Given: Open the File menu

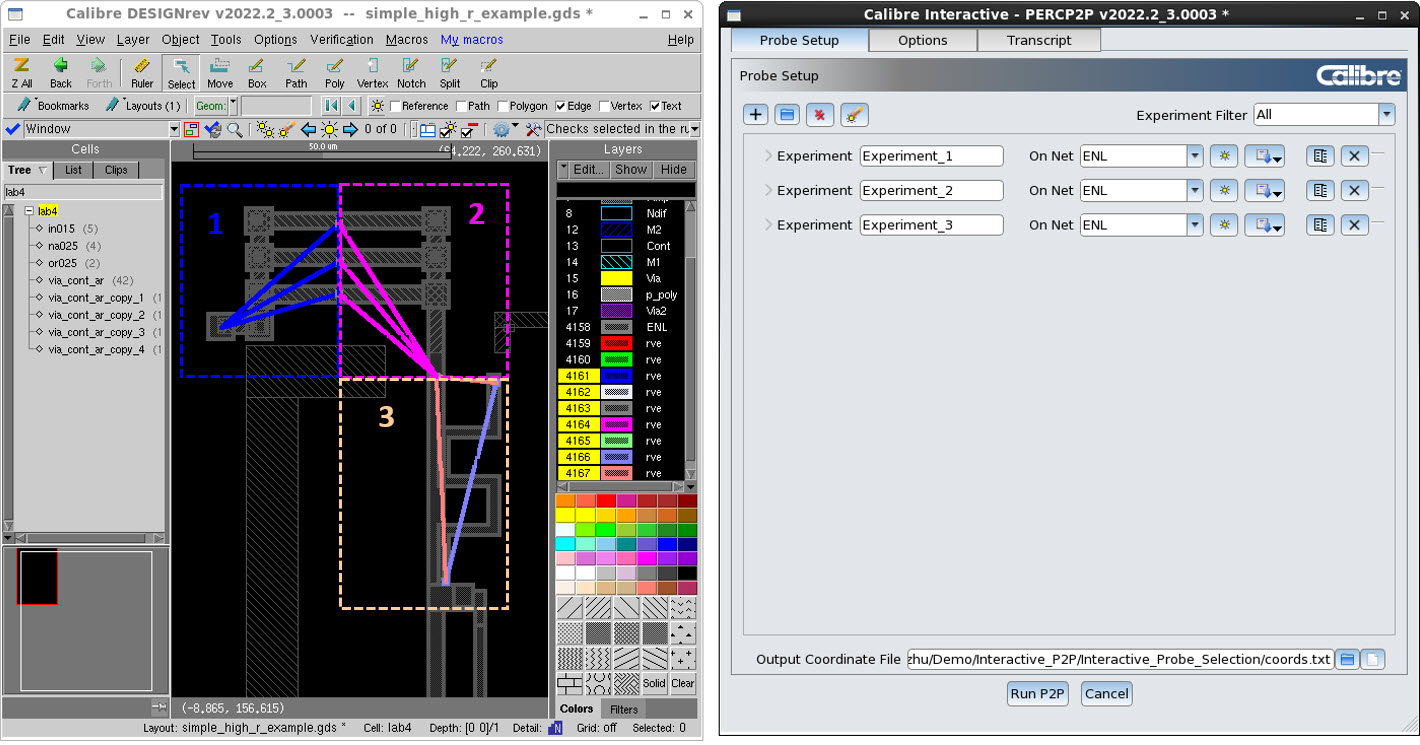Looking at the screenshot, I should 19,40.
